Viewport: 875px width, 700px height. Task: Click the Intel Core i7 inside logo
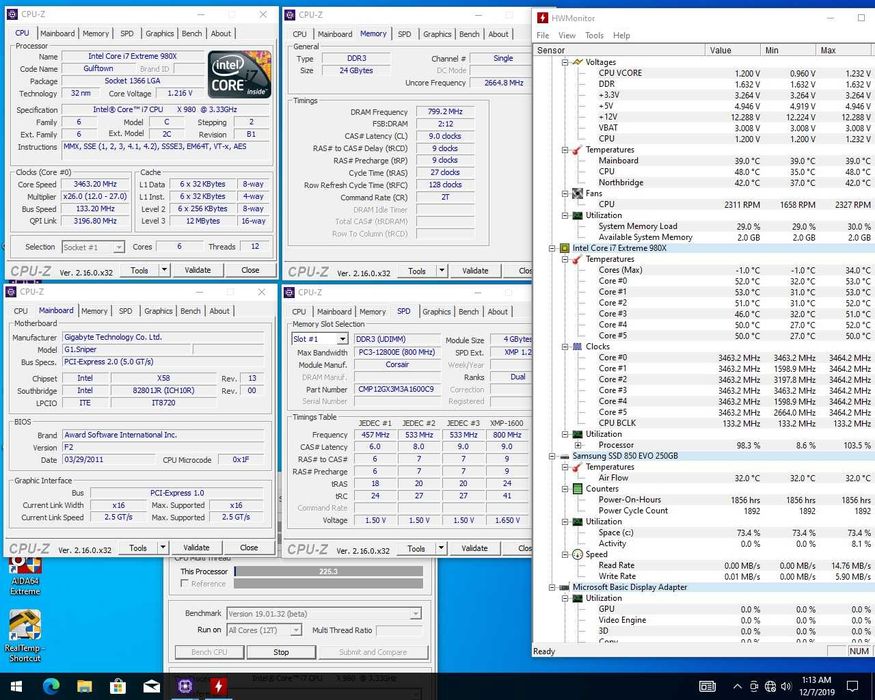[x=239, y=74]
